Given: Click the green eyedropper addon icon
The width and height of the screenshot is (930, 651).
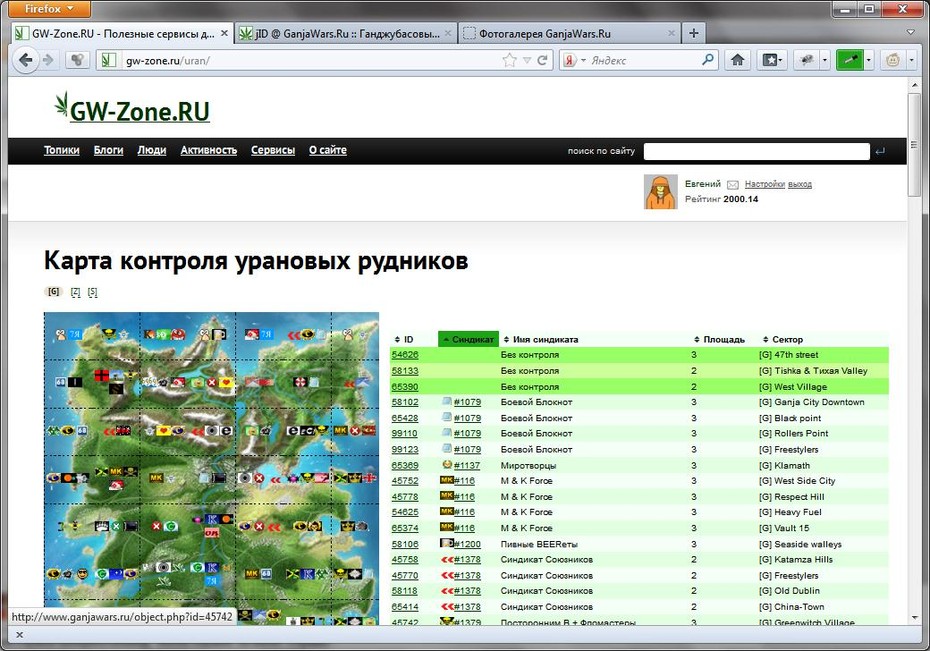Looking at the screenshot, I should pyautogui.click(x=849, y=60).
